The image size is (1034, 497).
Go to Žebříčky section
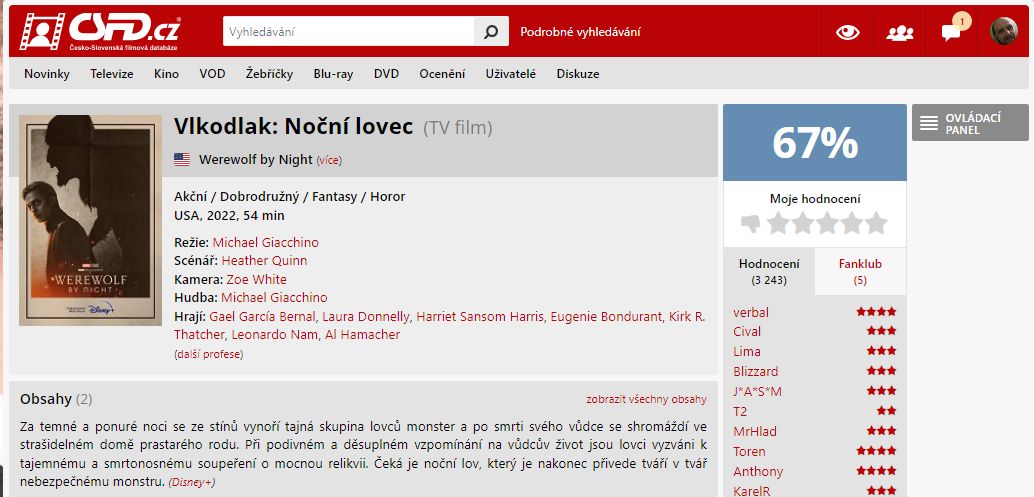269,74
